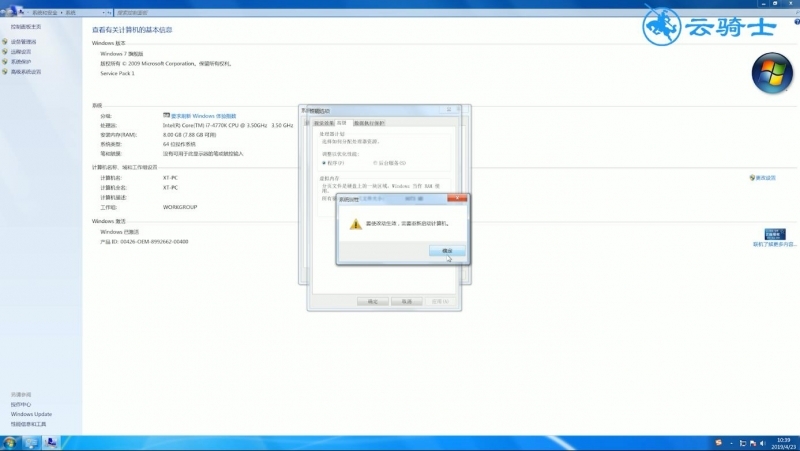The image size is (800, 451).
Task: Close the 系统属性 restart message box
Action: pyautogui.click(x=457, y=198)
